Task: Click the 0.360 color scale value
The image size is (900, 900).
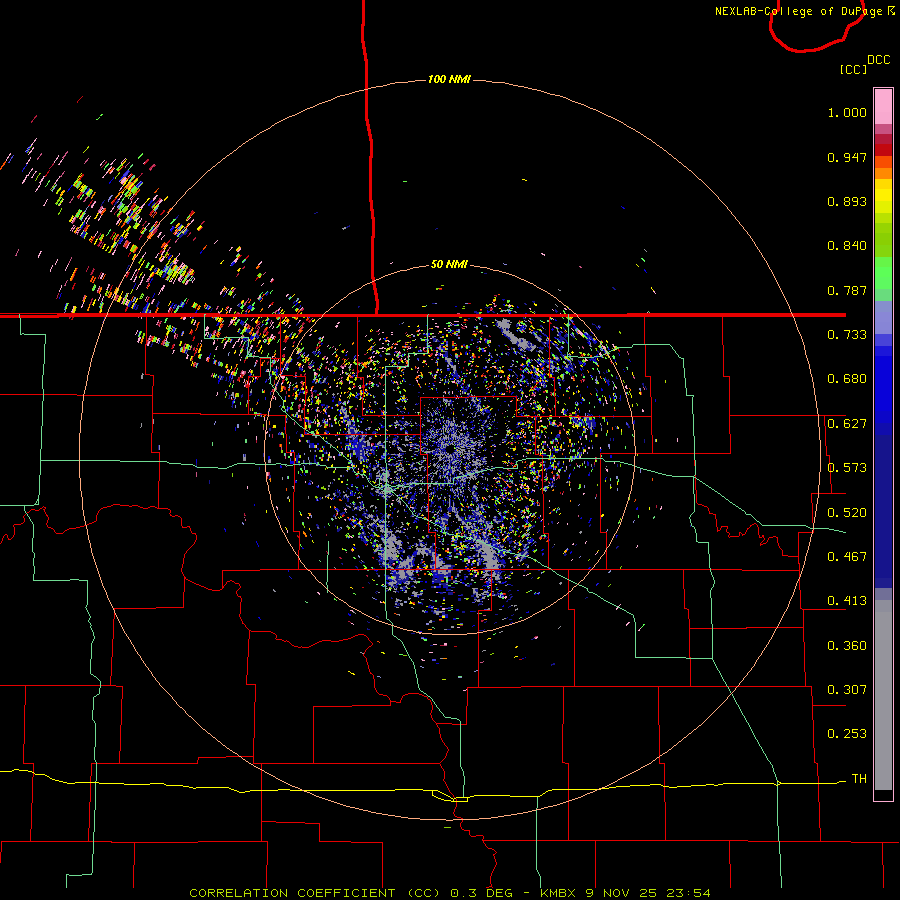Action: coord(847,646)
